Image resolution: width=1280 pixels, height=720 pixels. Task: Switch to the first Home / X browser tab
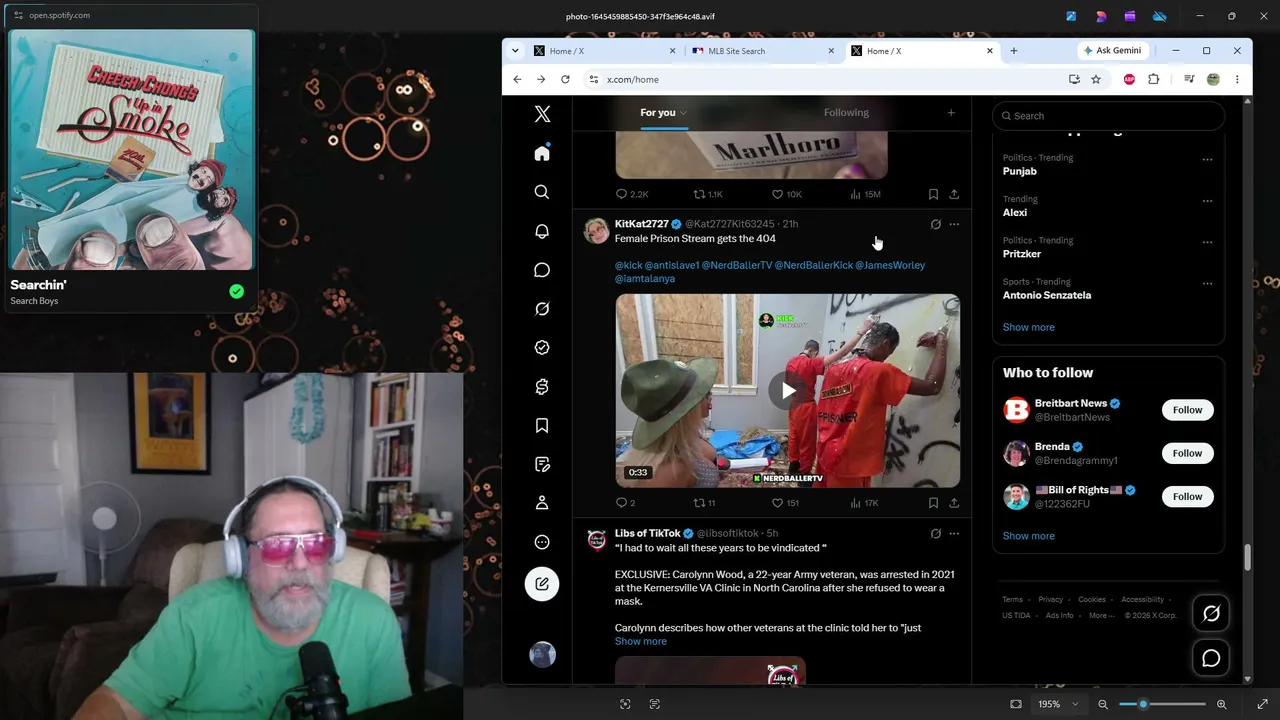(x=603, y=51)
